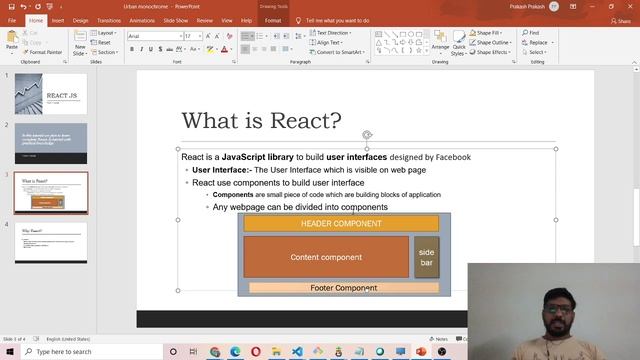Expand the Section dropdown
This screenshot has height=360, width=640.
click(104, 52)
